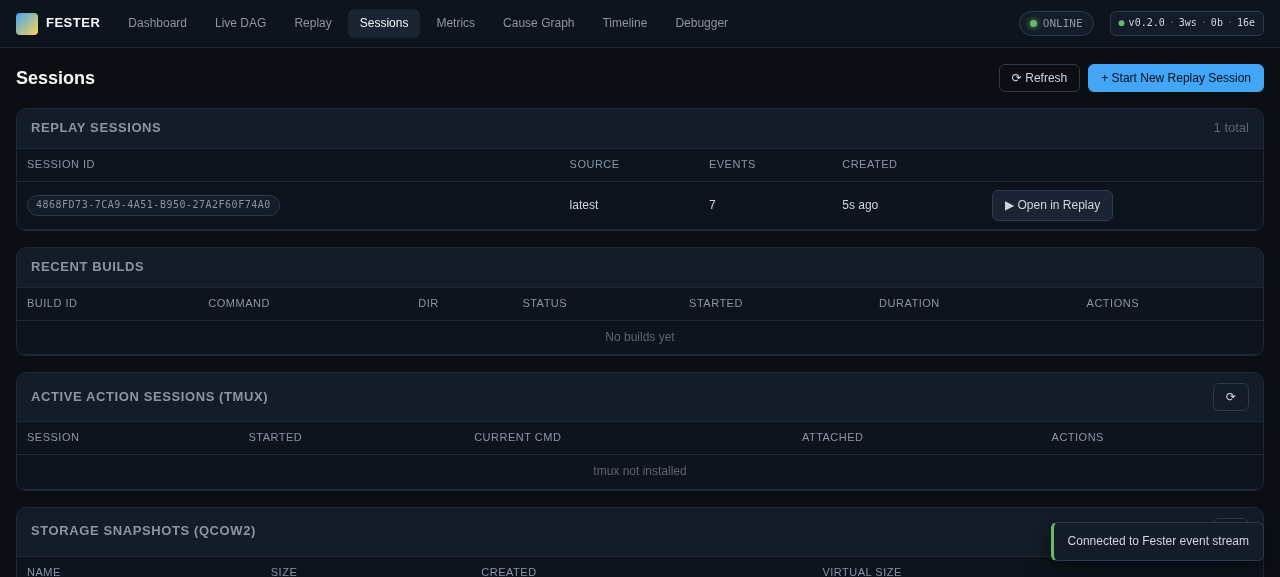The image size is (1280, 577).
Task: Open the Dashboard tab
Action: tap(157, 23)
